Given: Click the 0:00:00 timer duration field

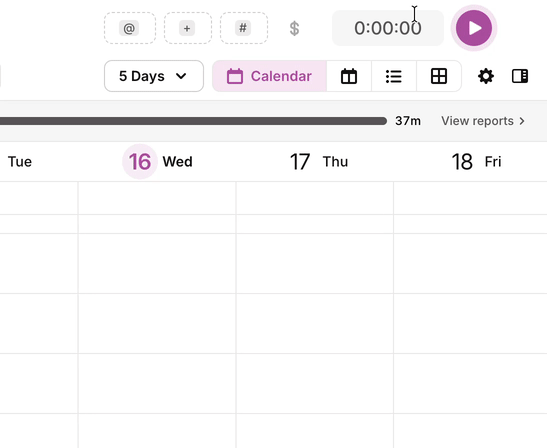Looking at the screenshot, I should click(x=388, y=28).
